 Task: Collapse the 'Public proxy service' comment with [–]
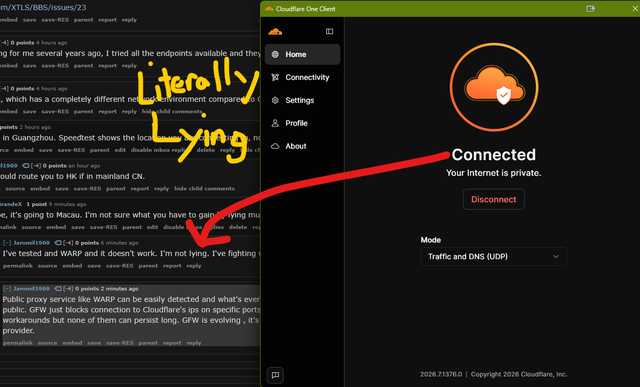[x=7, y=289]
